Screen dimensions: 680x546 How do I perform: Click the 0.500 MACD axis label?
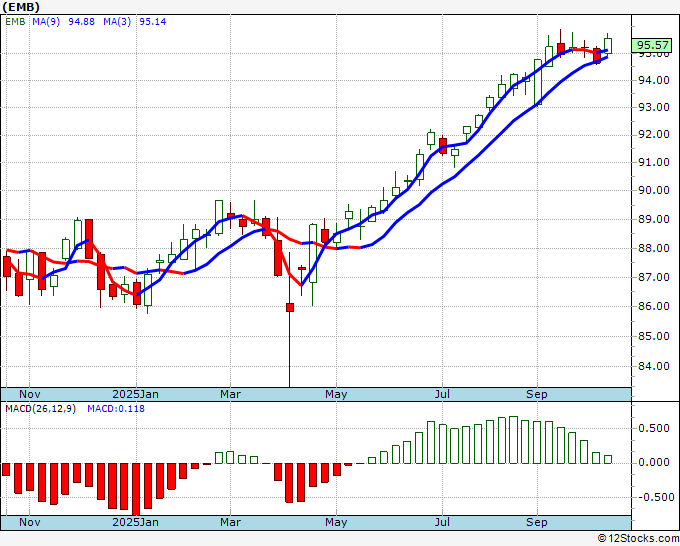click(654, 428)
